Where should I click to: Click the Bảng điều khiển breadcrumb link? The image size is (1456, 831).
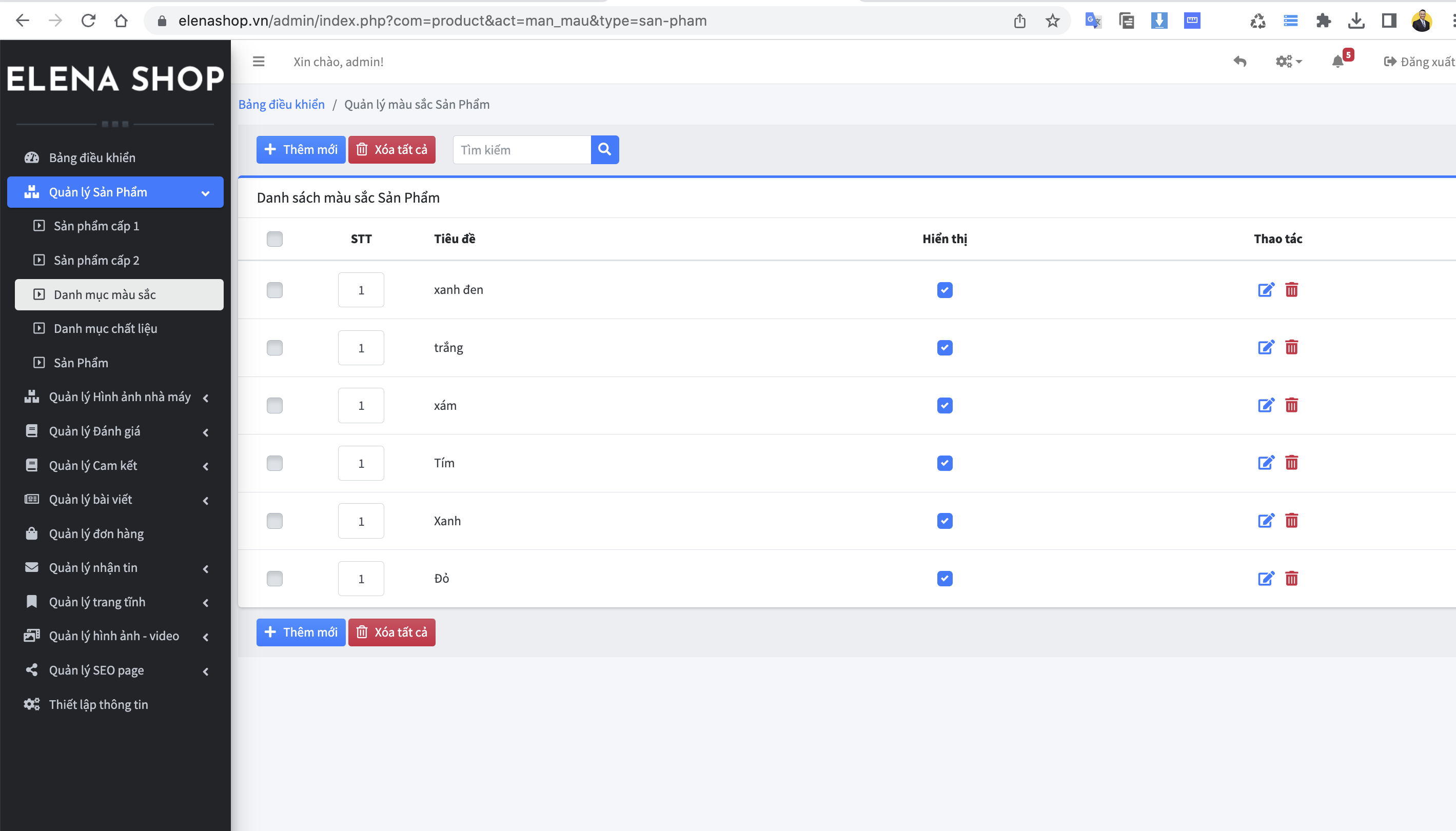pos(281,105)
